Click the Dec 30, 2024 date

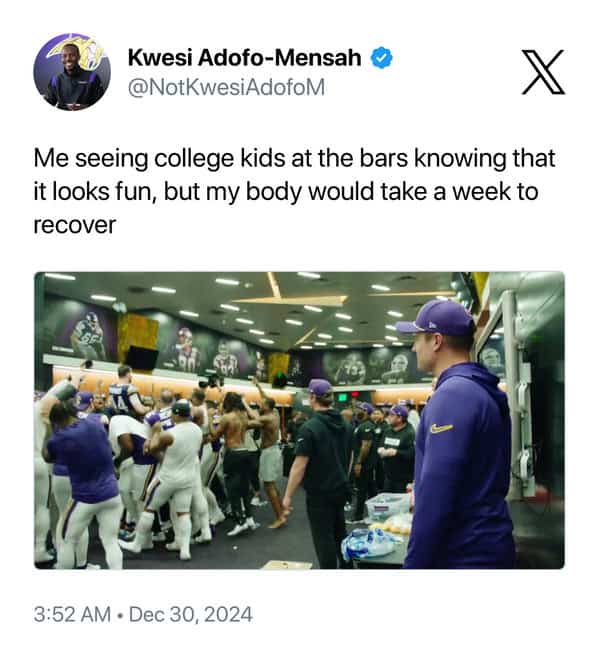pyautogui.click(x=191, y=614)
